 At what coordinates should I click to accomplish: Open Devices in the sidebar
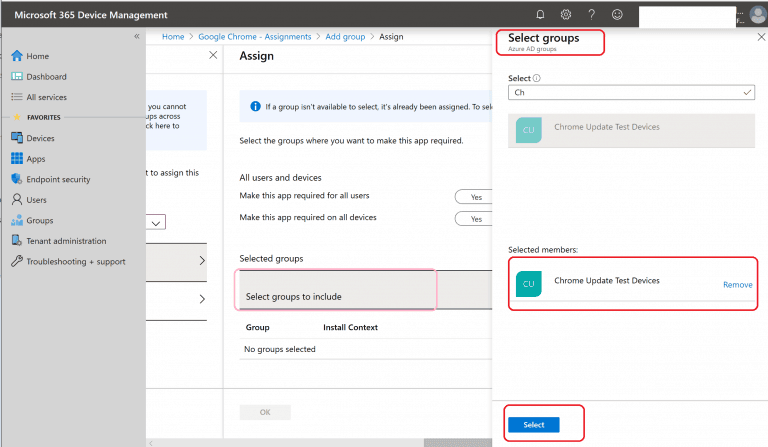click(x=40, y=138)
